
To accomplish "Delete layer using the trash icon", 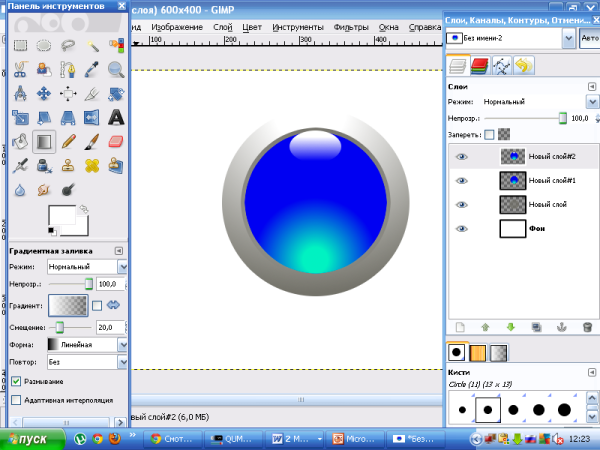I will tap(587, 326).
